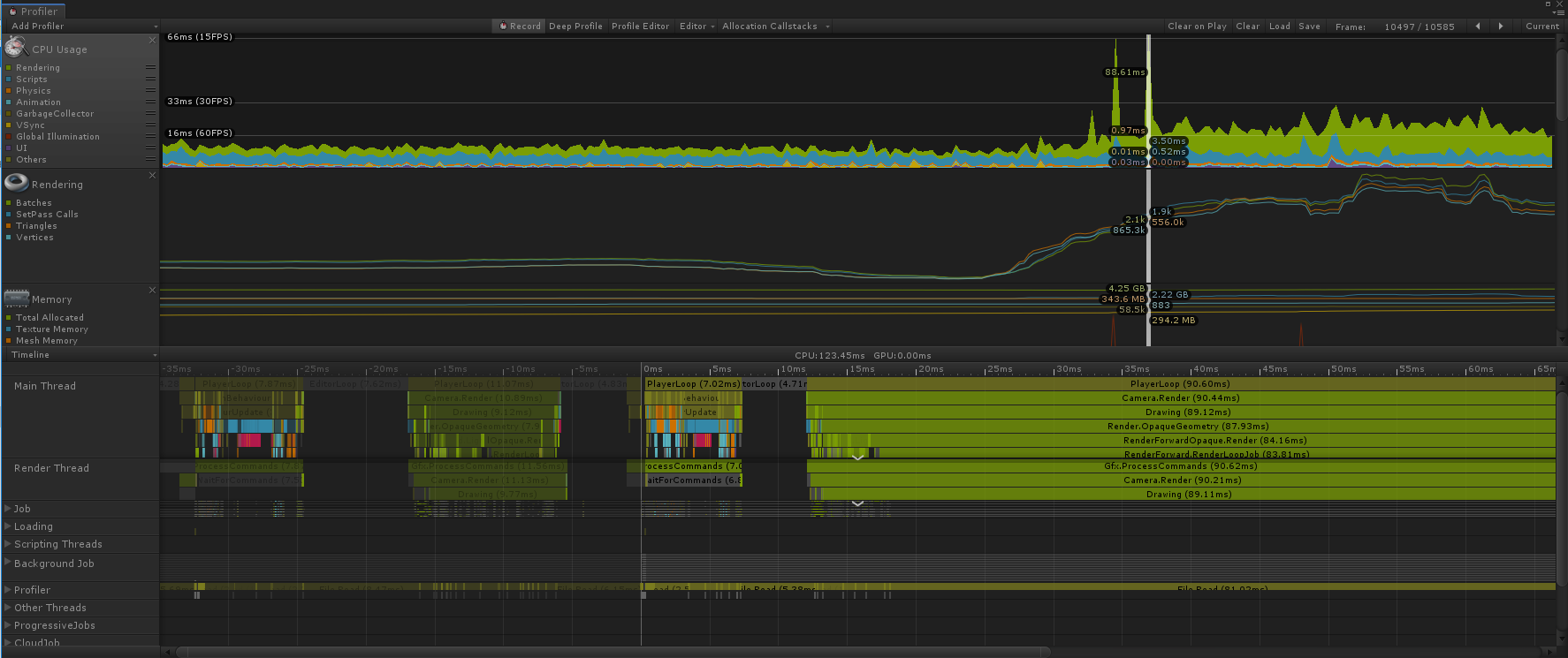Toggle the SetPass Calls series color box
Screen dimensions: 1568x658
point(9,215)
